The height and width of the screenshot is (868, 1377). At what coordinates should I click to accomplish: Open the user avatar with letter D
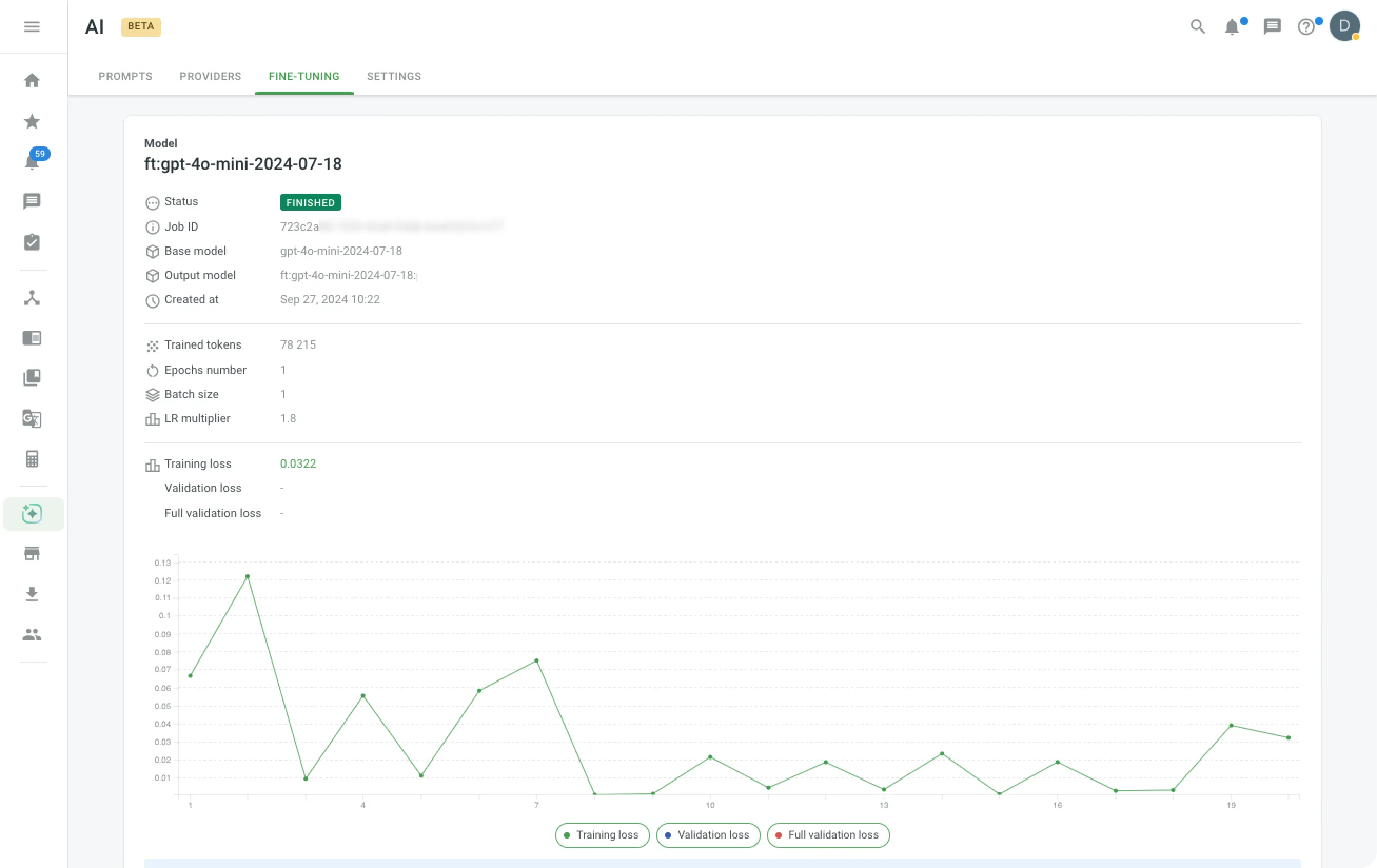tap(1344, 26)
